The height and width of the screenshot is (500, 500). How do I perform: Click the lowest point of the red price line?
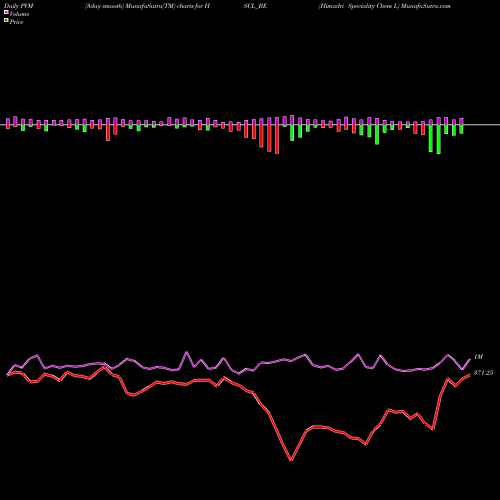[291, 460]
